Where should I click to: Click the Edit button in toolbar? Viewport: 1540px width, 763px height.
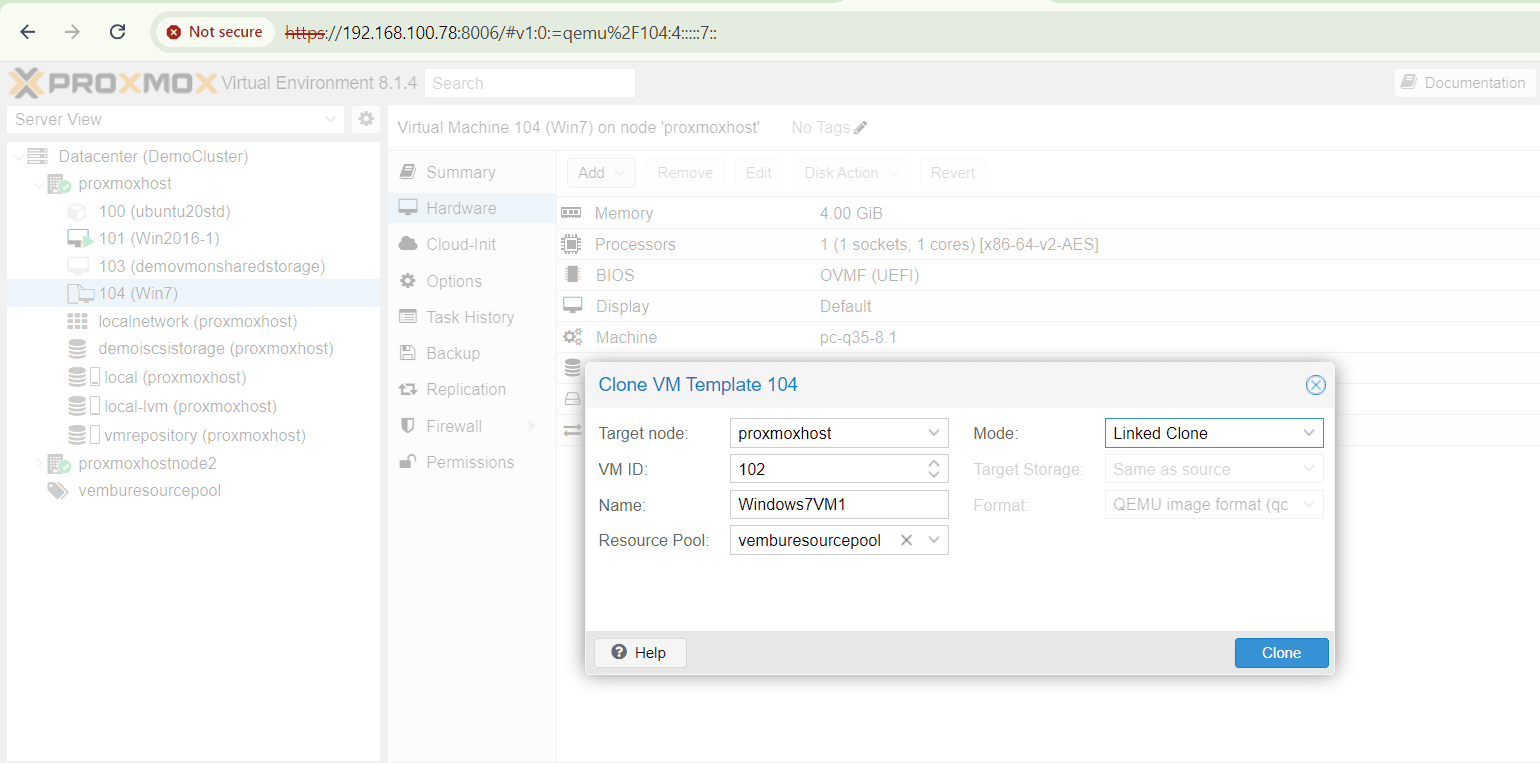point(759,173)
